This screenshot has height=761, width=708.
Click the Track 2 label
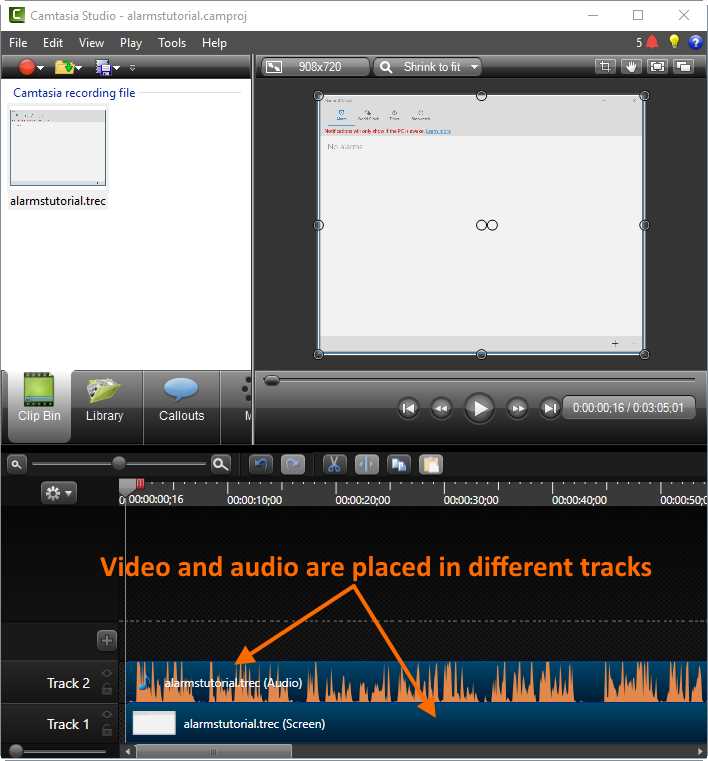68,683
